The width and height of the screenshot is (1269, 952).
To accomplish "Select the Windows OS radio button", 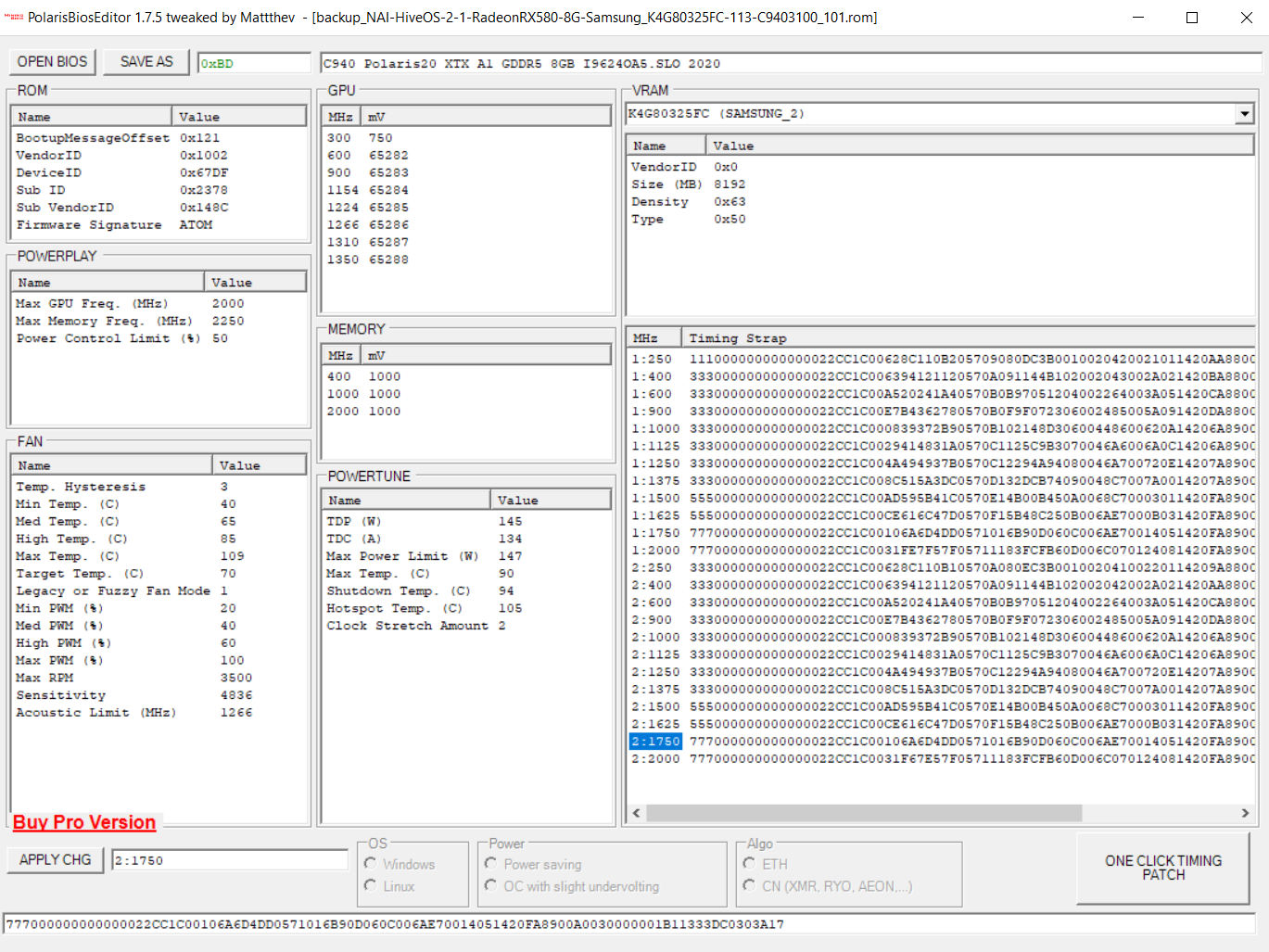I will [371, 864].
